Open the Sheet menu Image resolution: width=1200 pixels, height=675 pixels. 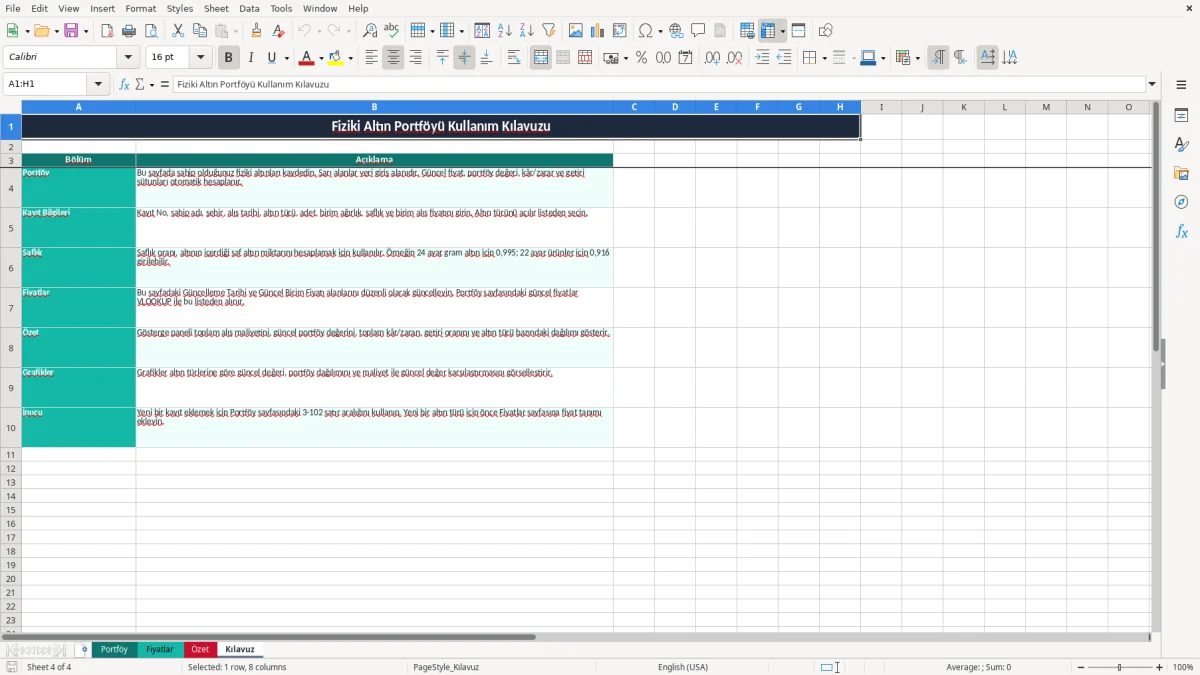(x=216, y=8)
